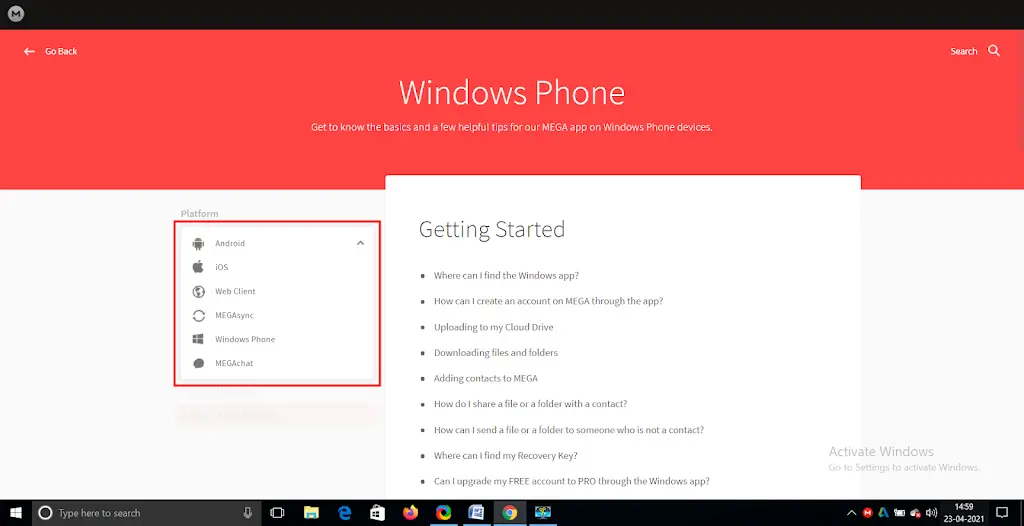1024x526 pixels.
Task: Open 'Uploading to my Cloud Drive' article
Action: click(x=494, y=327)
